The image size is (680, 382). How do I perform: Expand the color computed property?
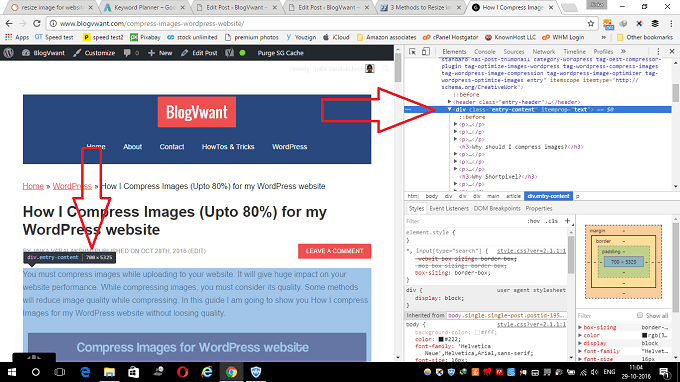point(580,335)
